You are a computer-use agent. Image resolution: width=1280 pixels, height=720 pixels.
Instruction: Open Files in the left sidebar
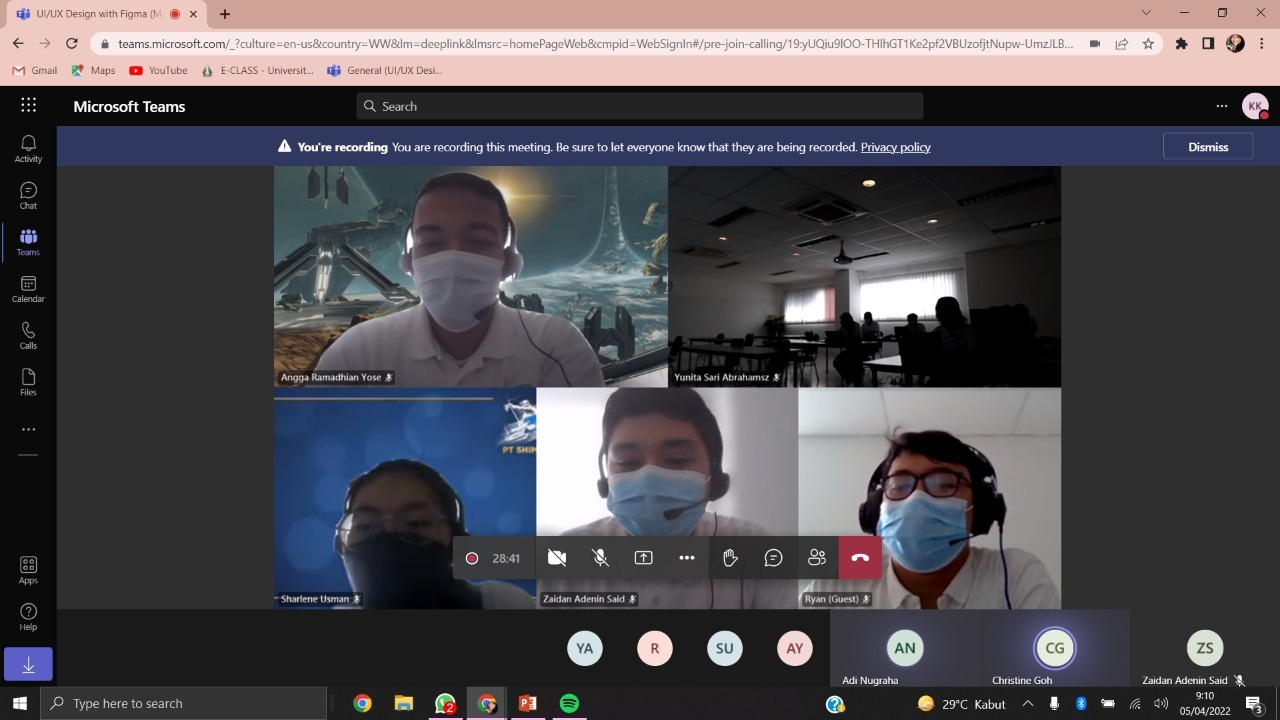(28, 382)
